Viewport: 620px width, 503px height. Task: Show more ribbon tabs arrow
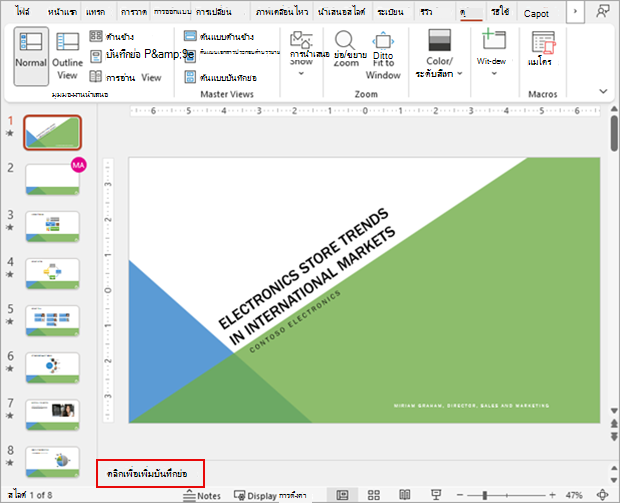point(575,12)
